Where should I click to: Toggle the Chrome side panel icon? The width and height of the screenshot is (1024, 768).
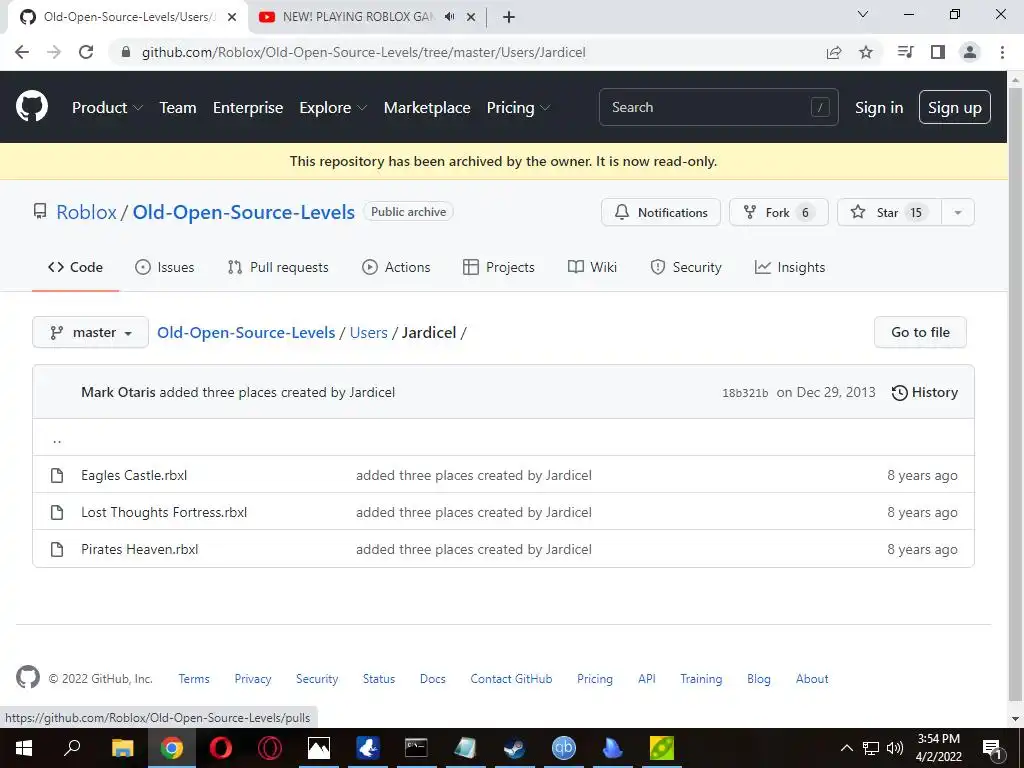coord(938,52)
